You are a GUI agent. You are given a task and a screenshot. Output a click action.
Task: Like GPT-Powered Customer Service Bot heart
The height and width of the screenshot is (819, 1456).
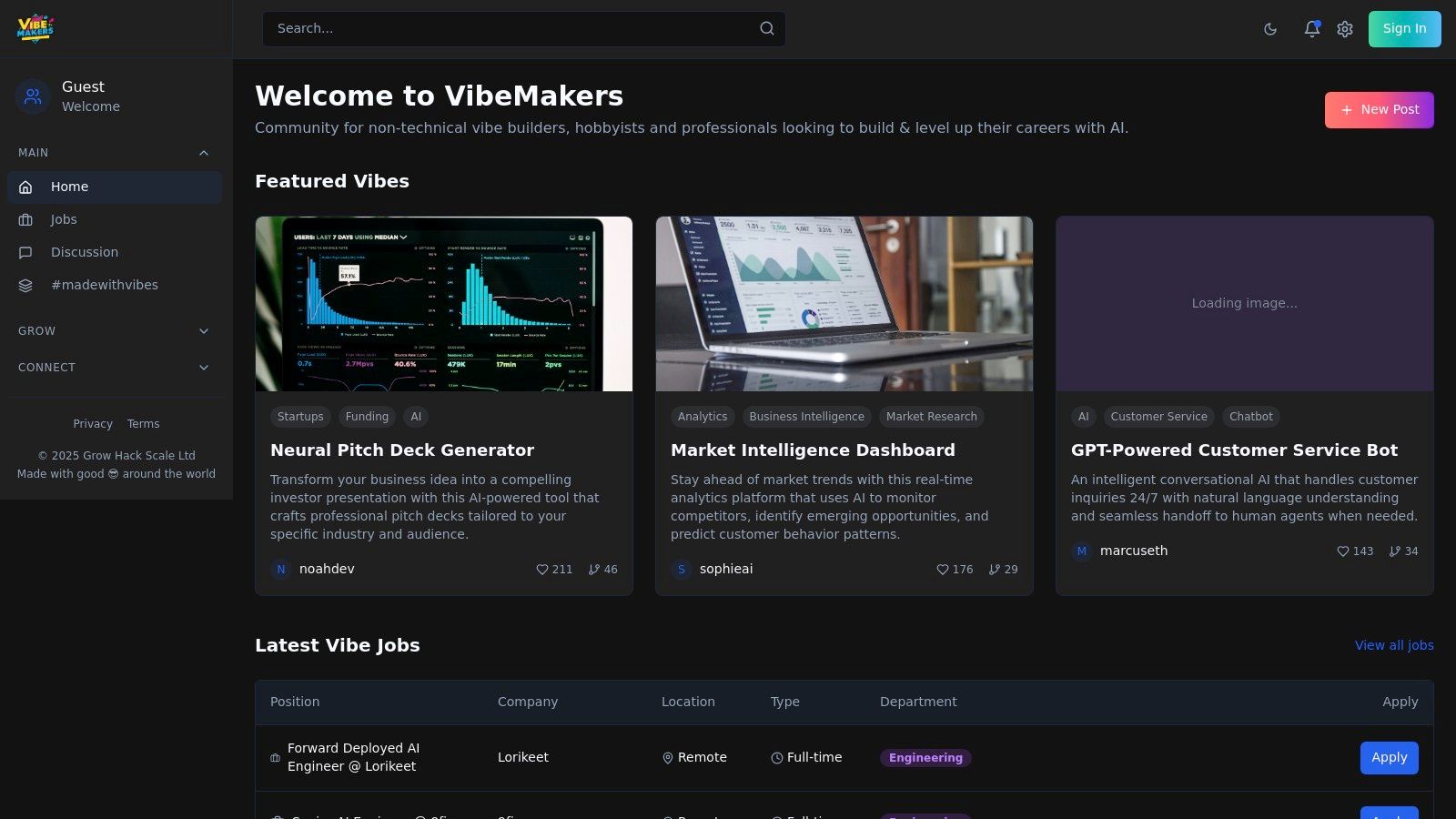click(x=1343, y=551)
